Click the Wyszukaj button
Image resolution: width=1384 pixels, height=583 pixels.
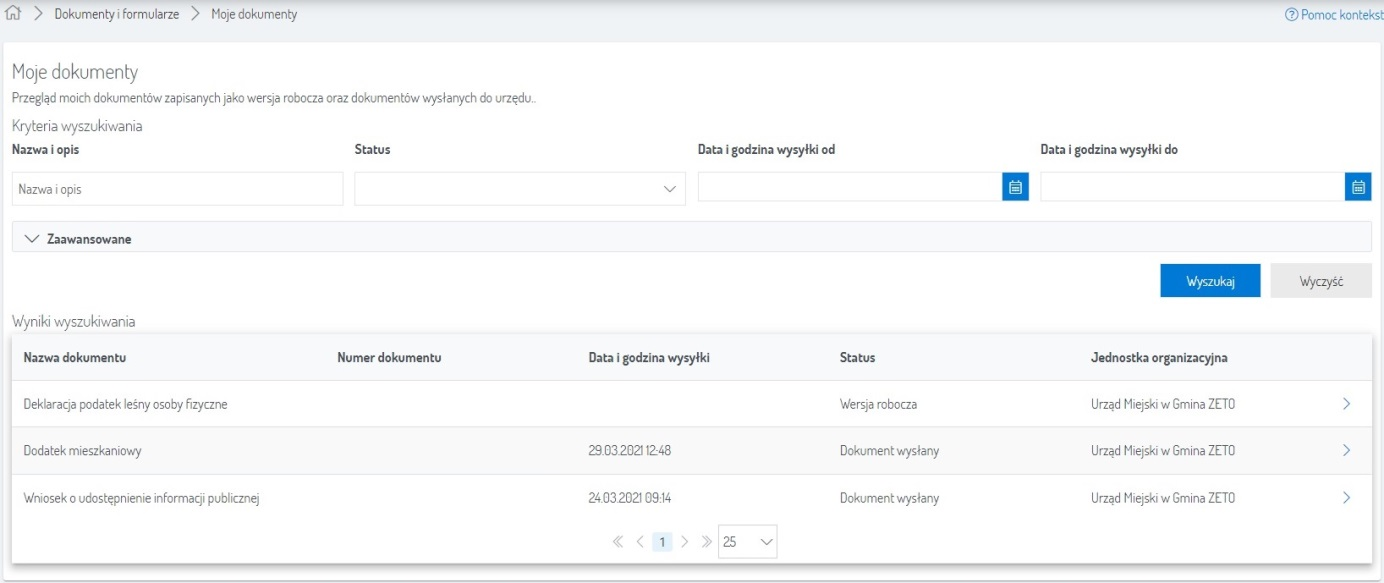tap(1210, 281)
